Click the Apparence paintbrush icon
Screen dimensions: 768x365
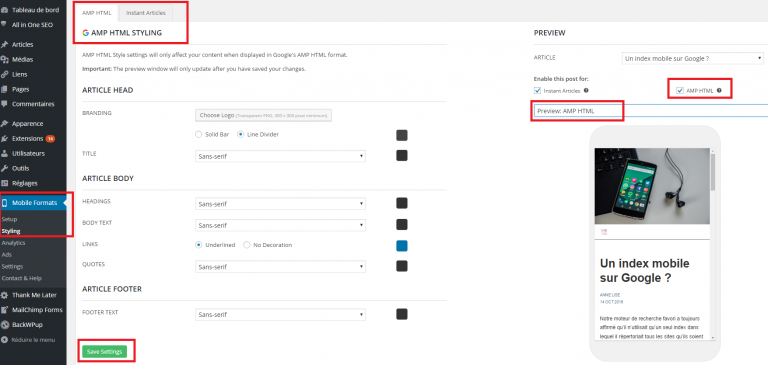[5, 123]
